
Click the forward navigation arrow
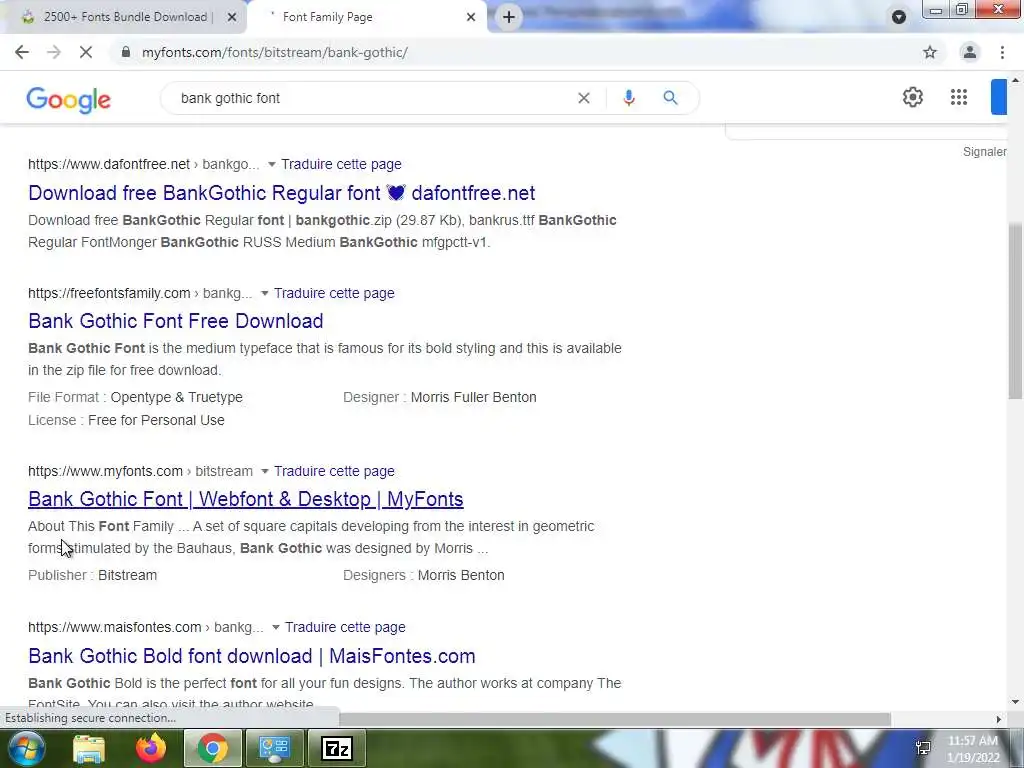click(54, 52)
